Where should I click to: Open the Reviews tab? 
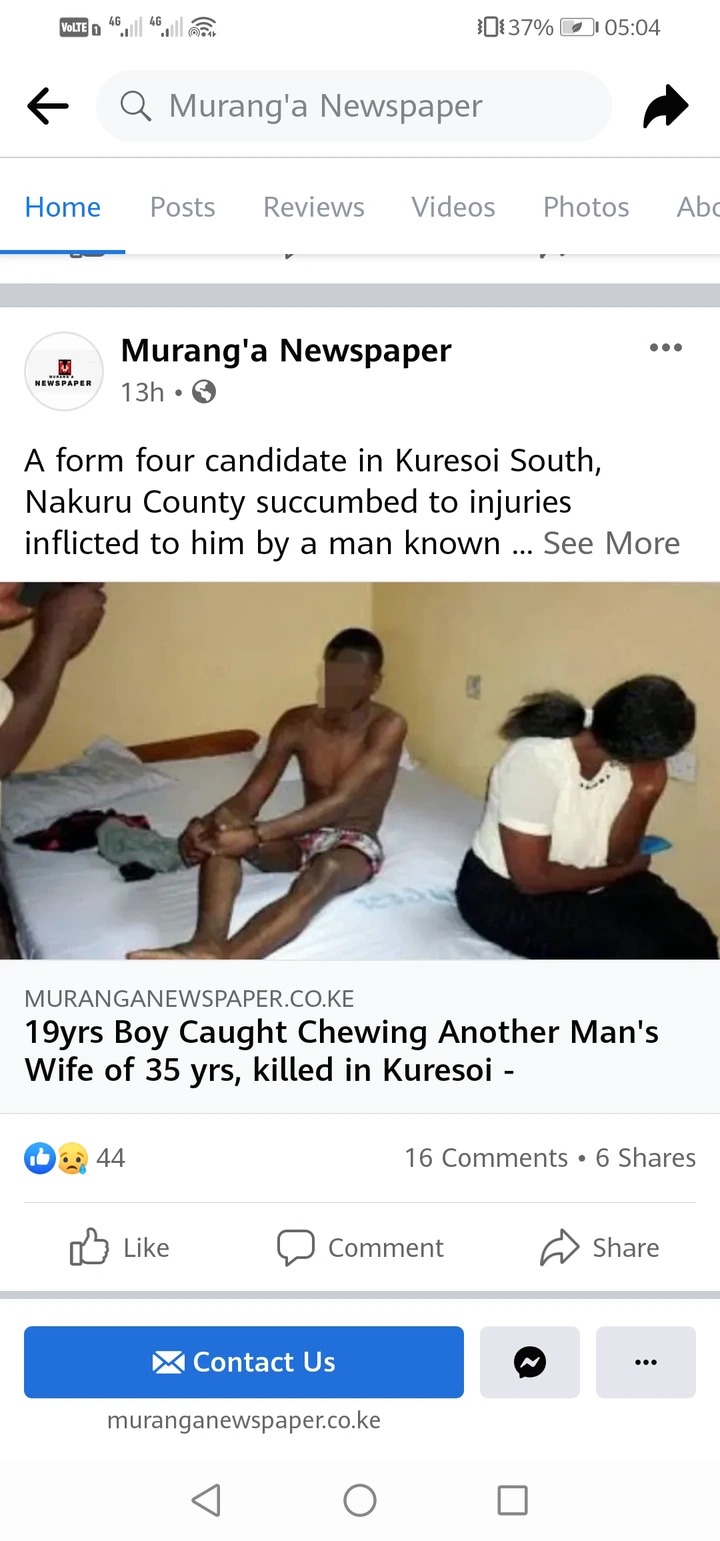[x=314, y=207]
